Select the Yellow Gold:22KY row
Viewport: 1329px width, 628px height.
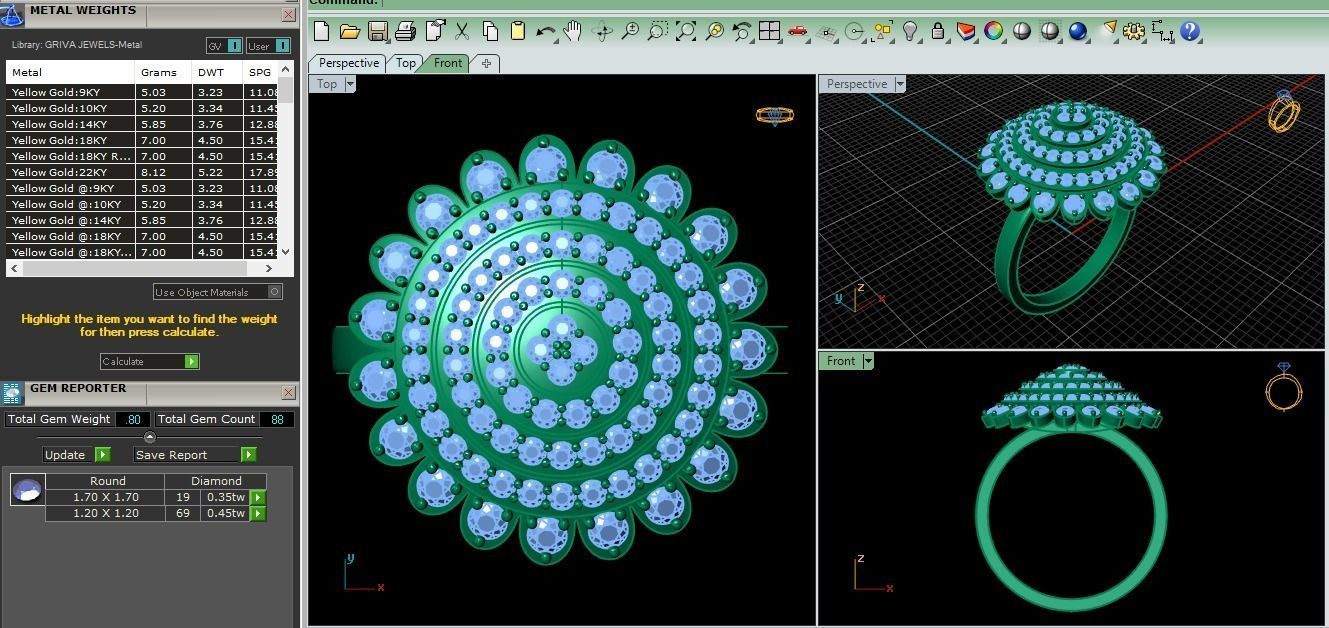[x=142, y=172]
